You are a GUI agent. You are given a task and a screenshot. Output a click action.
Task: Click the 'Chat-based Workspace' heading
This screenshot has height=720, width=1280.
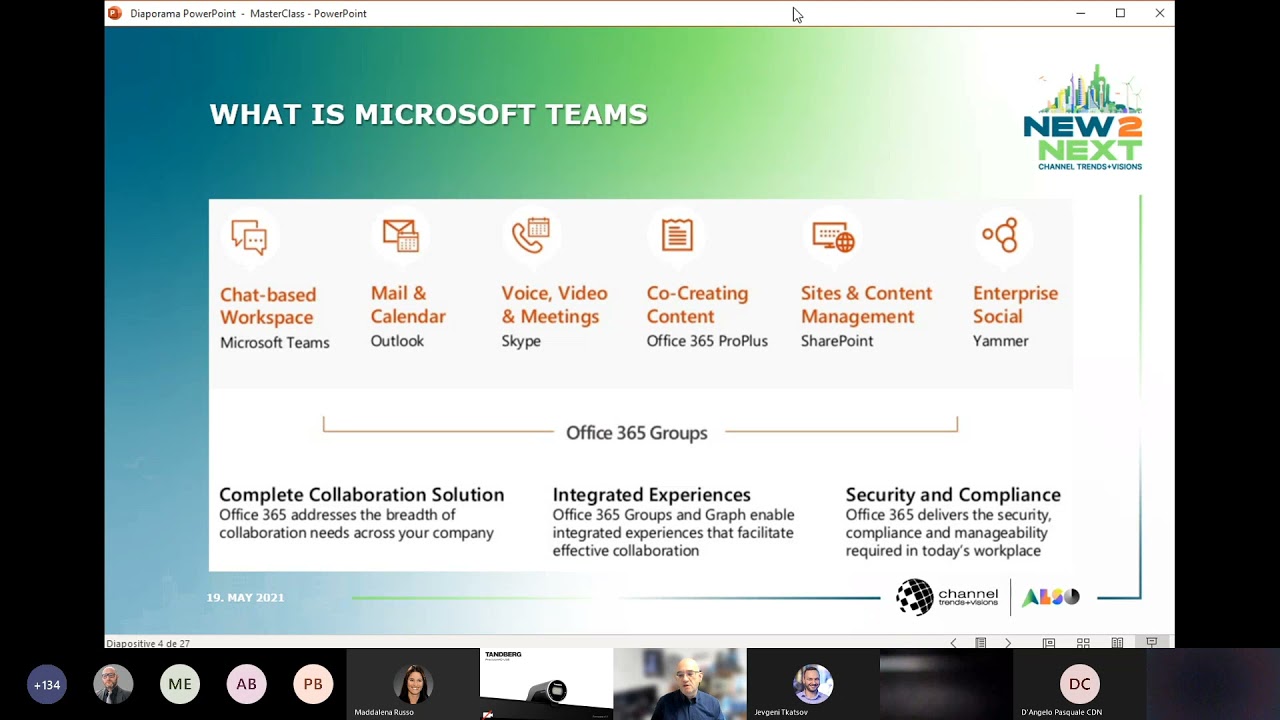click(268, 306)
